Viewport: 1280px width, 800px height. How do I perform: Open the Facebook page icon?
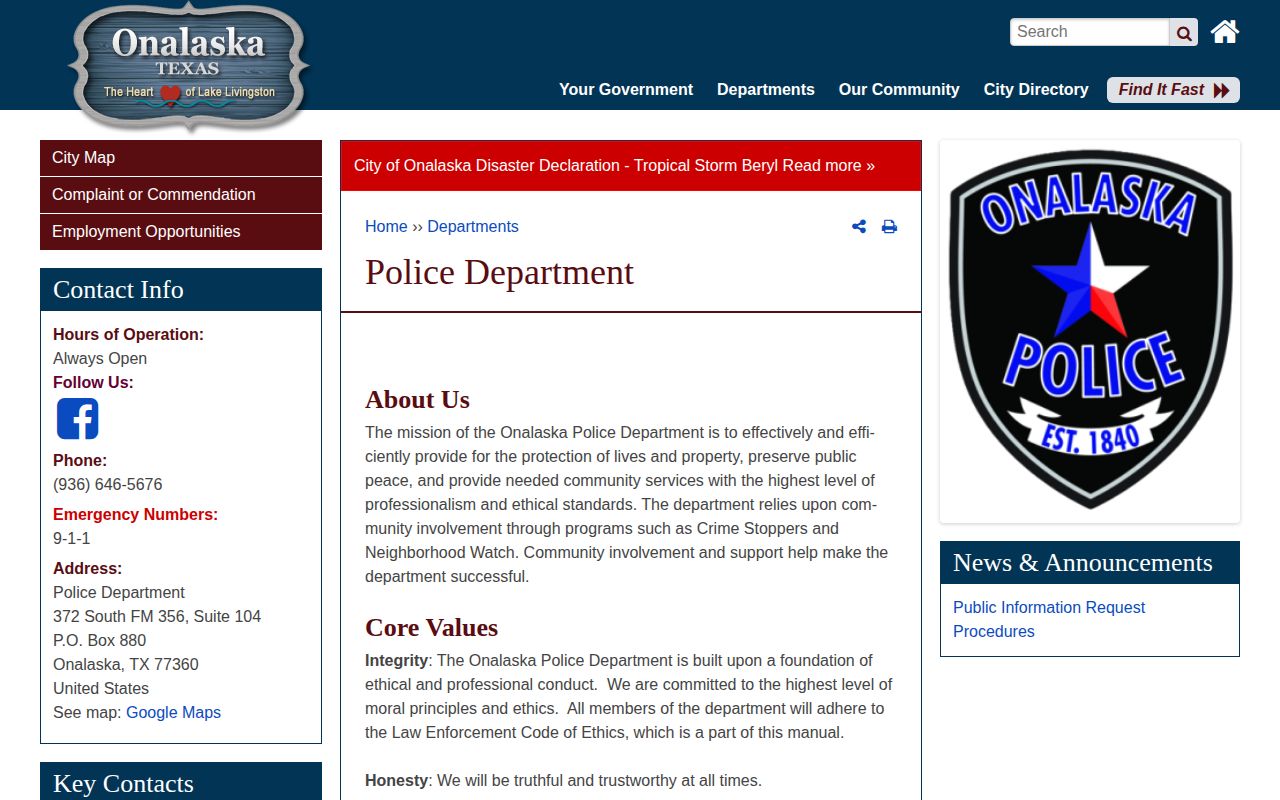pyautogui.click(x=78, y=419)
